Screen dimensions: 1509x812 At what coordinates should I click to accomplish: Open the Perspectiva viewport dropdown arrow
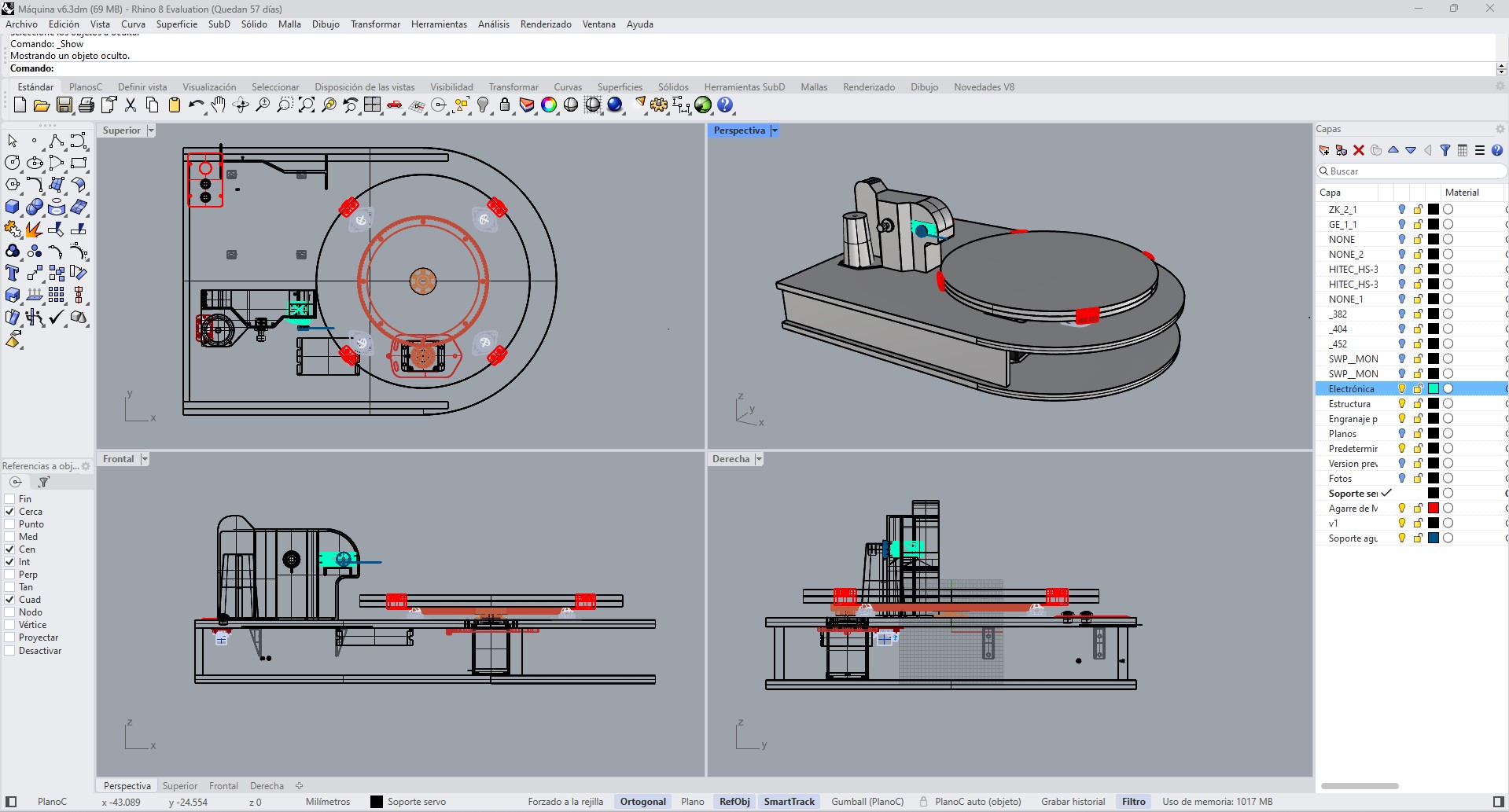pyautogui.click(x=775, y=130)
